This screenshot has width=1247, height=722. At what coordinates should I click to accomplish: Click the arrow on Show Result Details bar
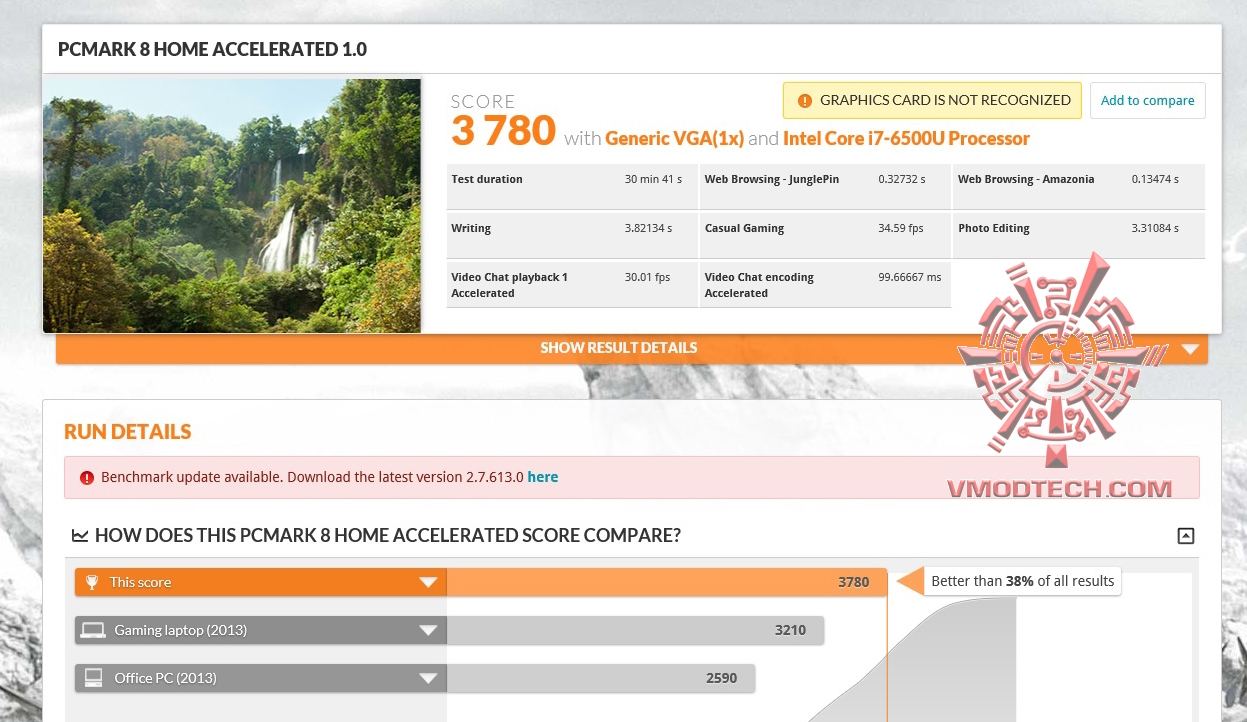(1190, 349)
